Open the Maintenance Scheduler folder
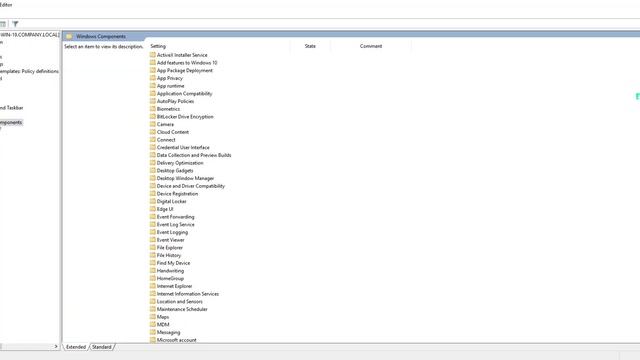This screenshot has height=360, width=640. 179,309
